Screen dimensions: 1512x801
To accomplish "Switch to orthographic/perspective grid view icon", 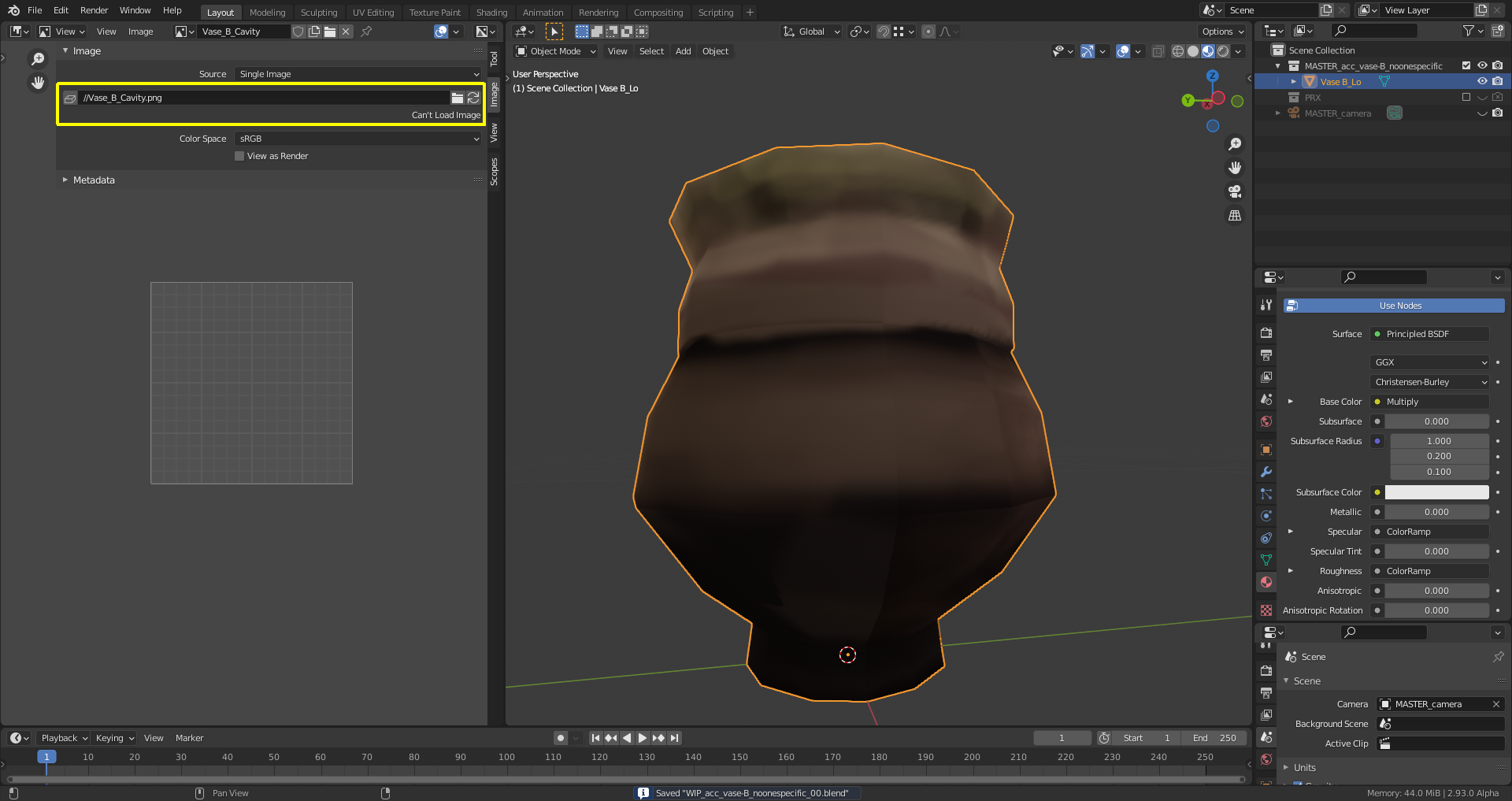I will coord(1235,215).
